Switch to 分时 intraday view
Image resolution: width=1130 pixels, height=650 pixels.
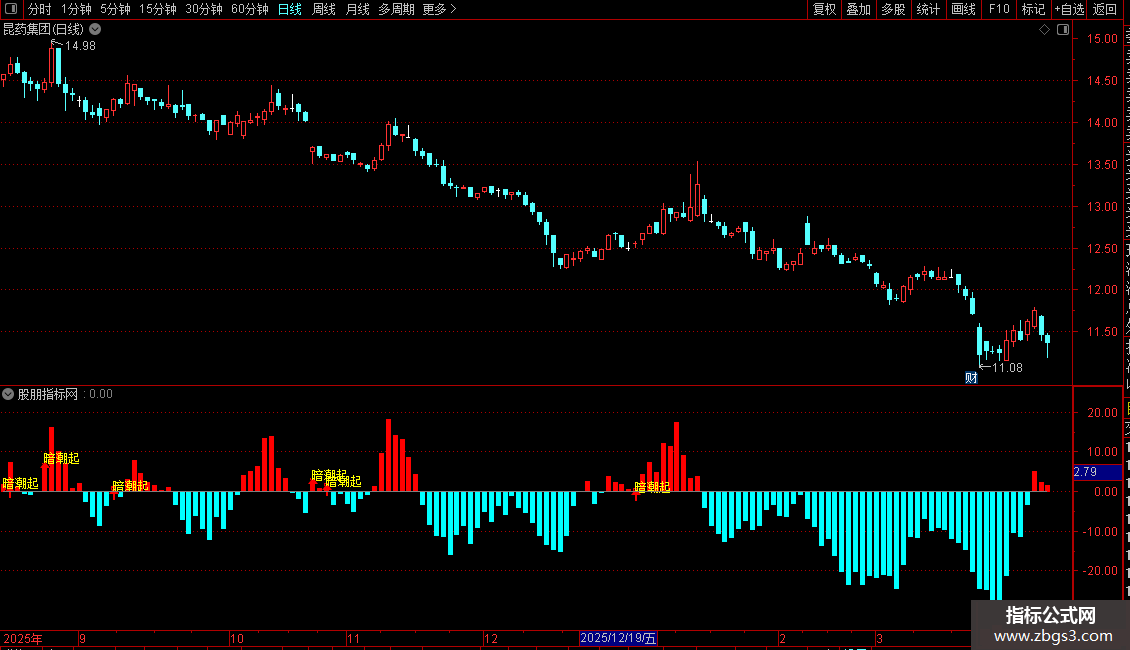click(x=39, y=9)
